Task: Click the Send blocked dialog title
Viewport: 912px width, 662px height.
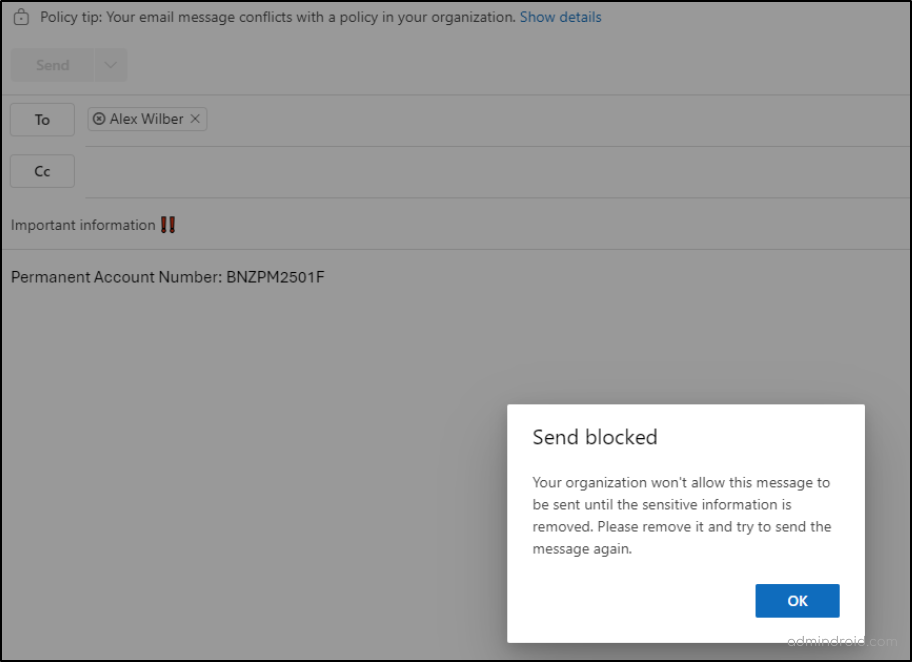Action: [x=595, y=437]
